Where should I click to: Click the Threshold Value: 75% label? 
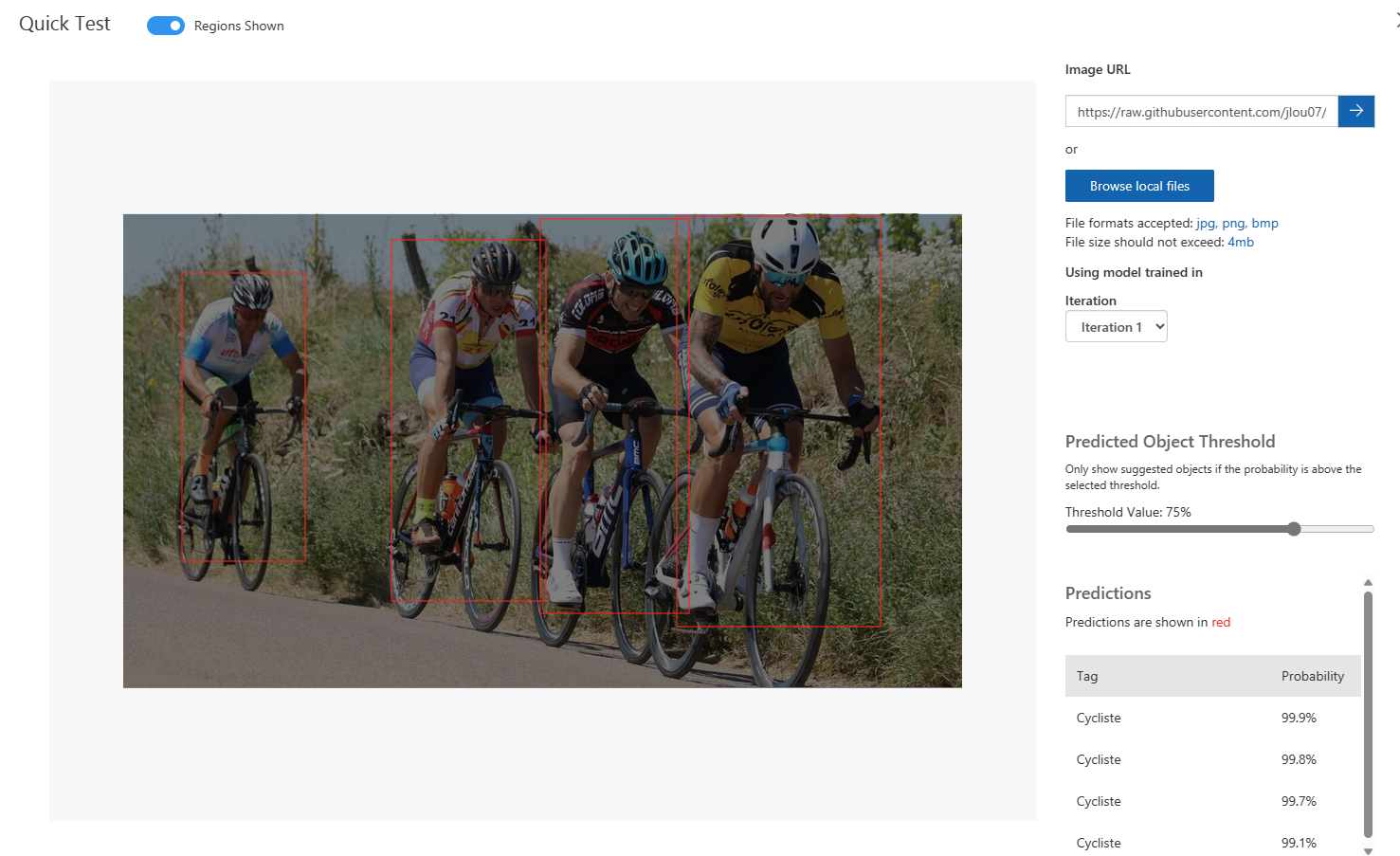pos(1128,512)
